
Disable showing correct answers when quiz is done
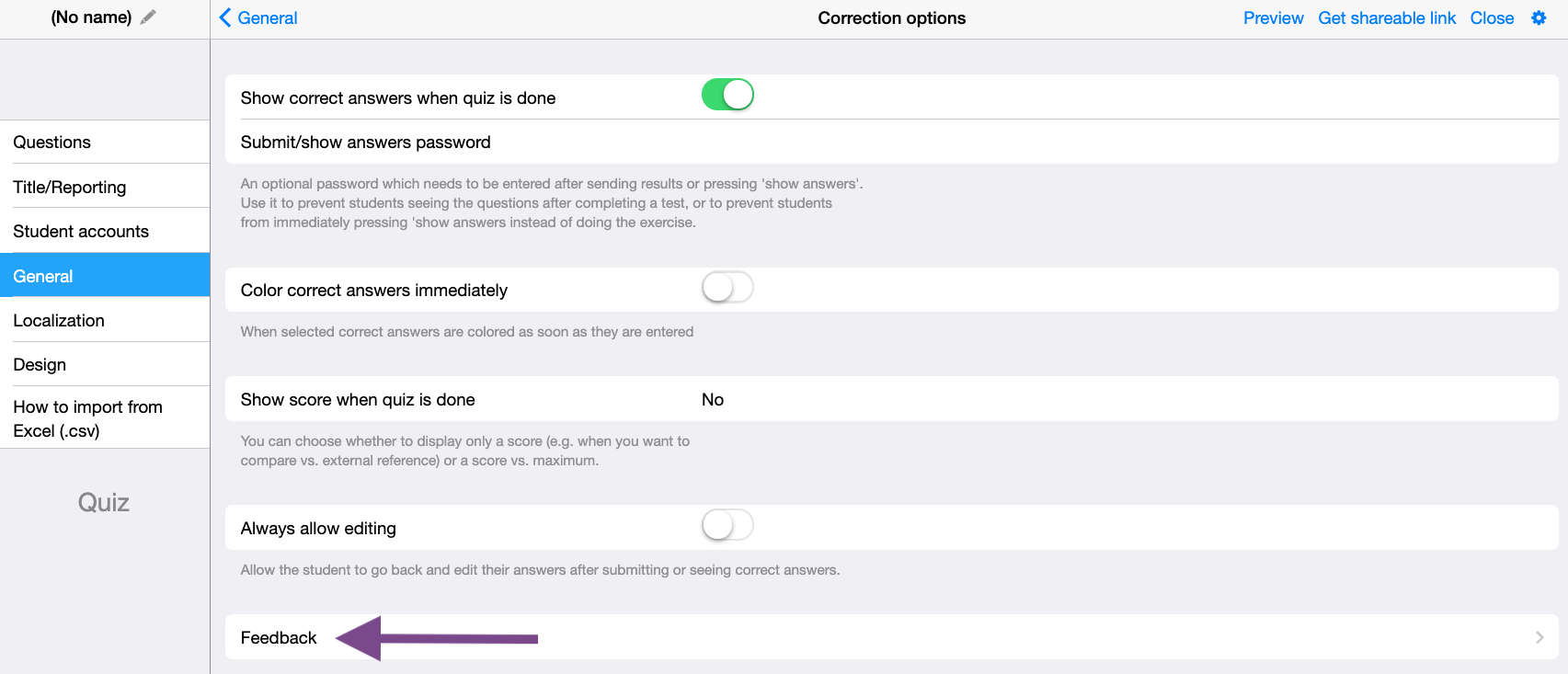[x=727, y=94]
